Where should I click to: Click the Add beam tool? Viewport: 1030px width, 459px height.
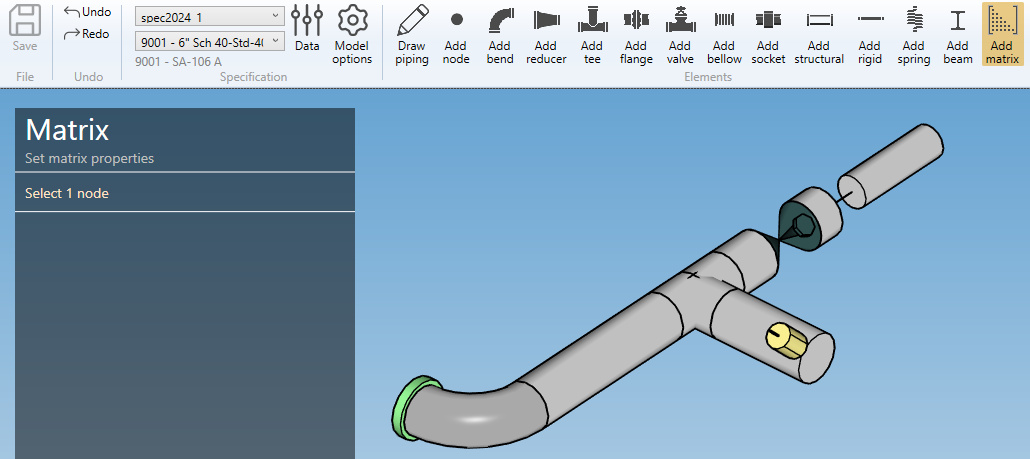pyautogui.click(x=957, y=35)
